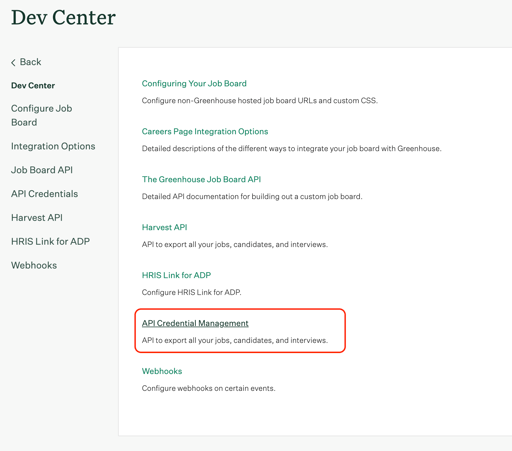Click the Harvest API heading link
This screenshot has width=512, height=451.
pos(164,227)
